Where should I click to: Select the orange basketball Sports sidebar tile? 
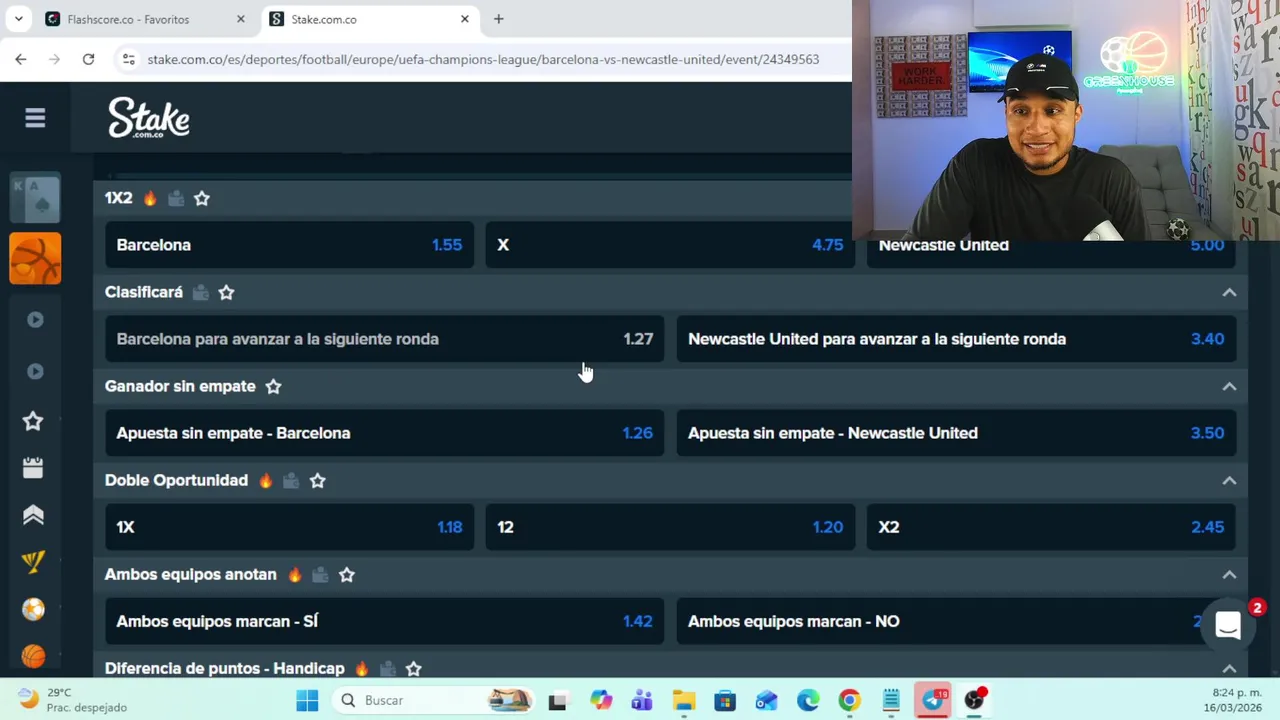[35, 259]
